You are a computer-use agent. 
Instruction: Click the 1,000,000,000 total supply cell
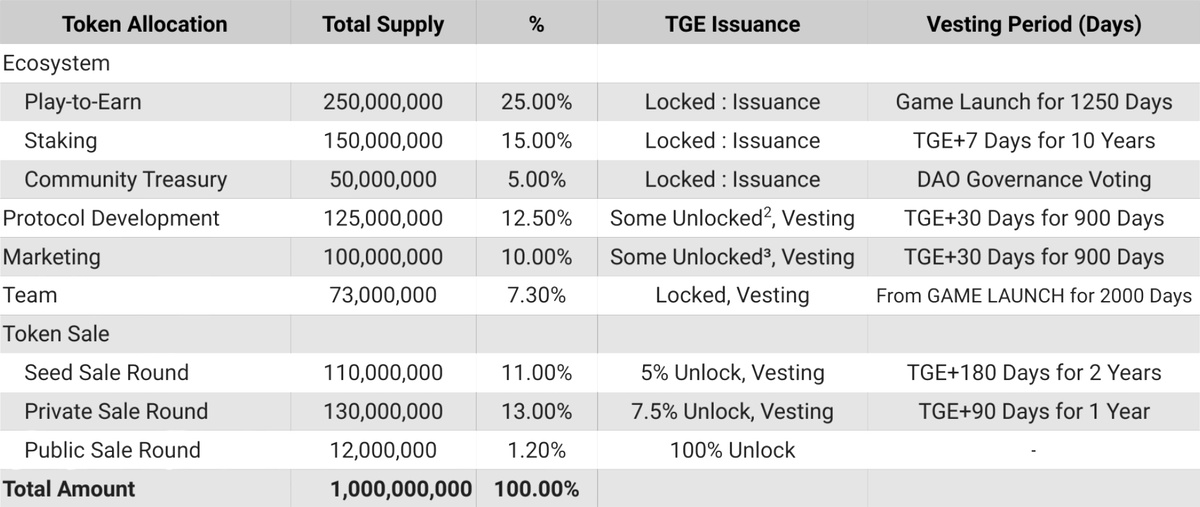tap(400, 489)
